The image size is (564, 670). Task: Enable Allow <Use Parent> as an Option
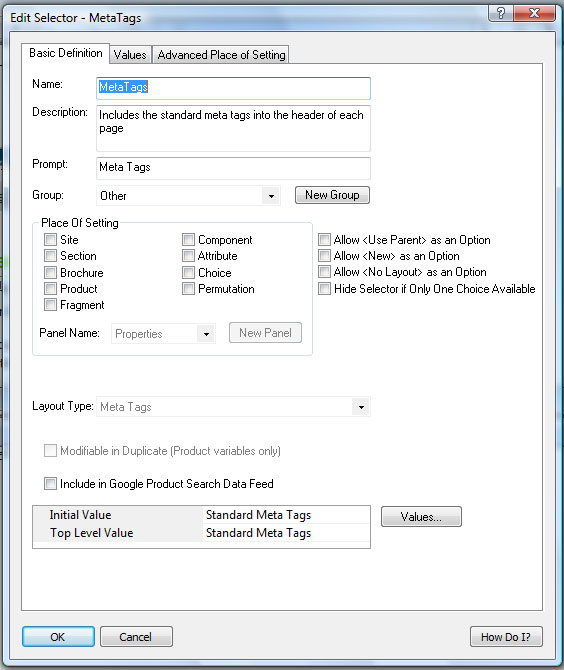(x=324, y=240)
